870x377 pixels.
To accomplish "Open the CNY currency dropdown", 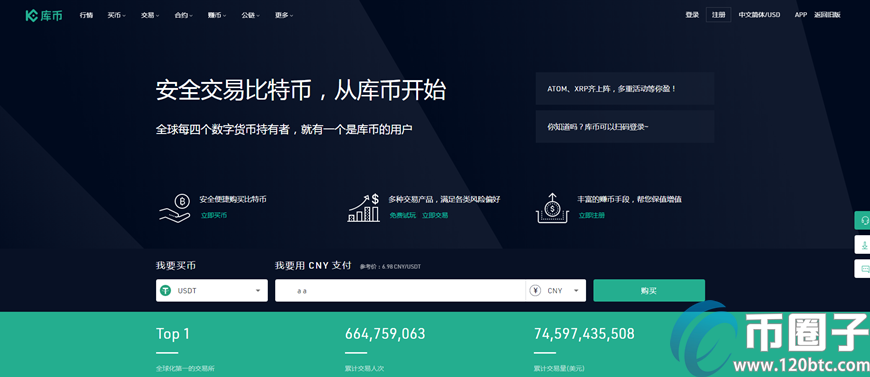I will 555,290.
